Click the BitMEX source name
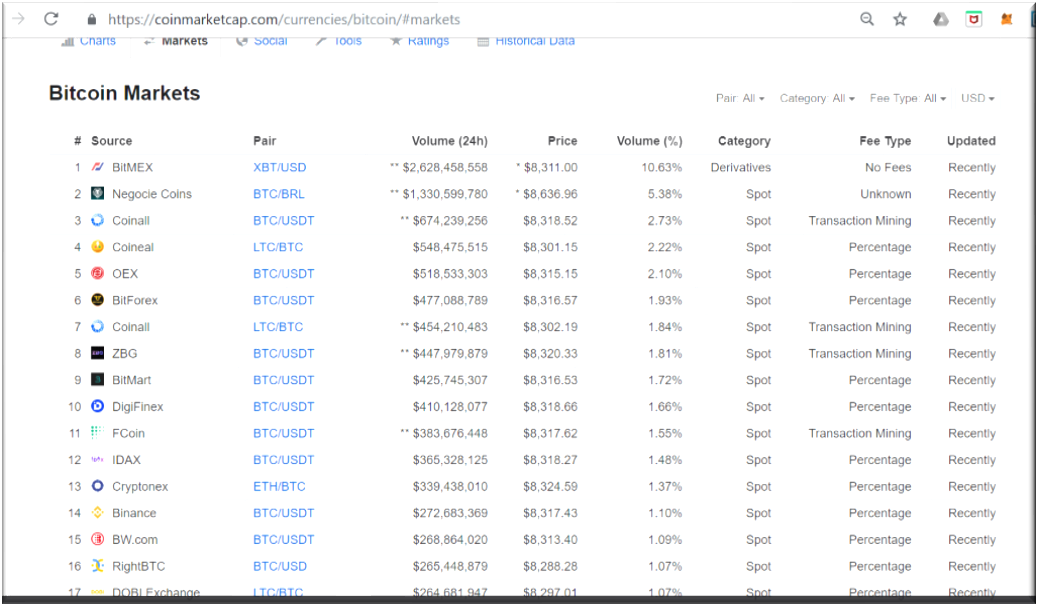1038x606 pixels. click(132, 168)
